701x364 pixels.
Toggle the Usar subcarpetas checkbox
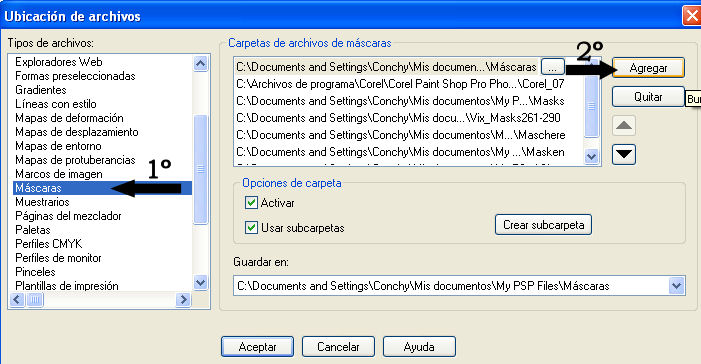pos(251,227)
